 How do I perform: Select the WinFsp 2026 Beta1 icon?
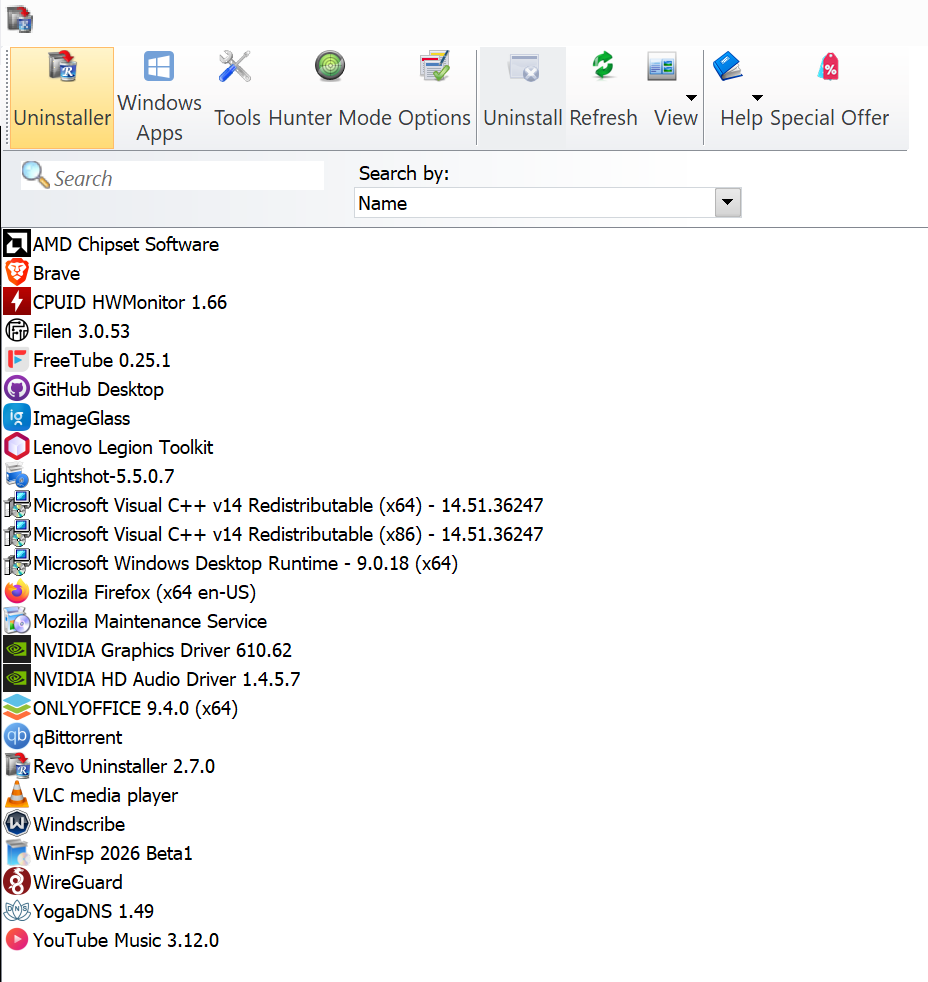pos(17,852)
